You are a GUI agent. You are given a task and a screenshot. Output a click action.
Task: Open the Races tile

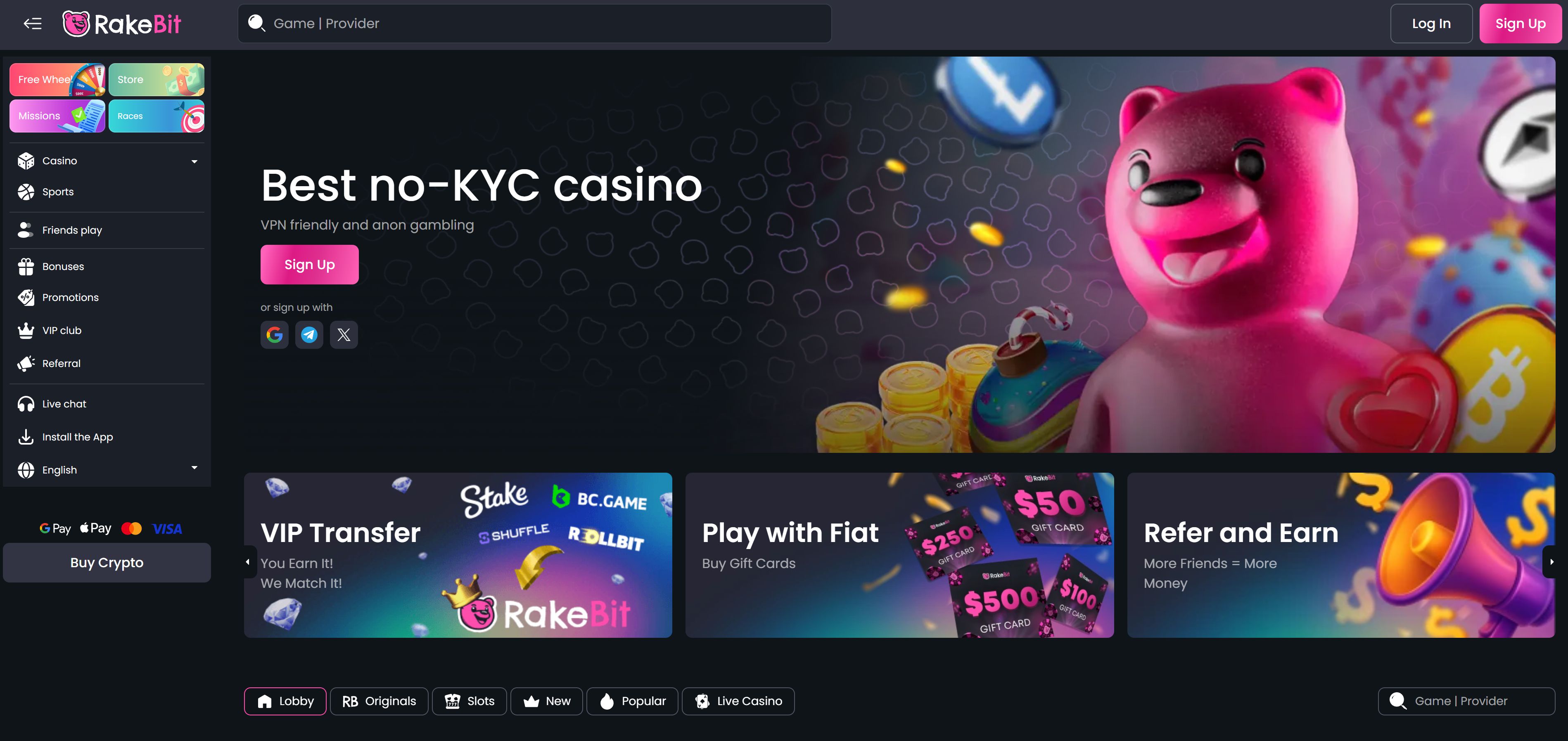pyautogui.click(x=157, y=116)
